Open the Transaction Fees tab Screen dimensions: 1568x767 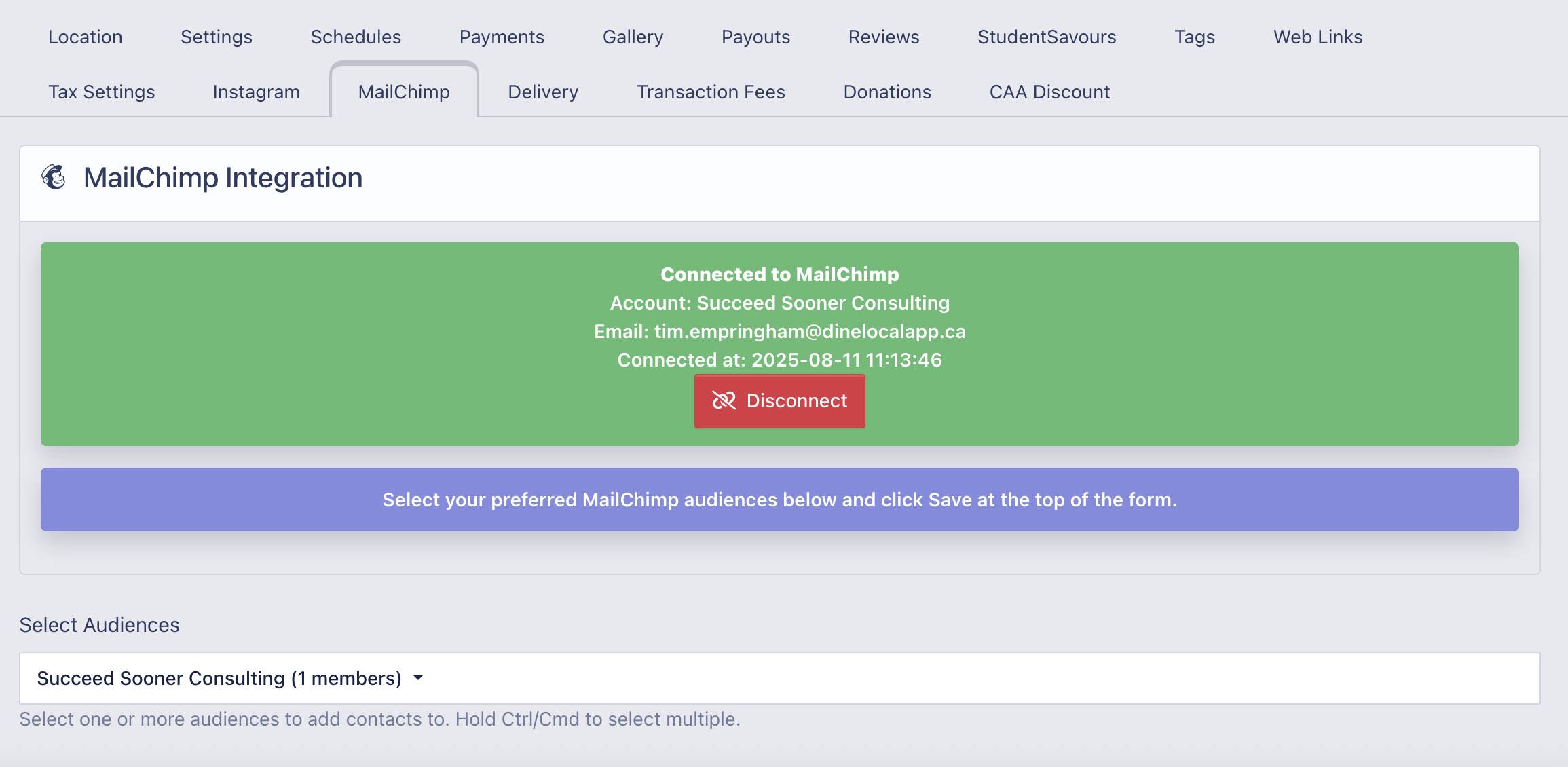click(x=711, y=92)
